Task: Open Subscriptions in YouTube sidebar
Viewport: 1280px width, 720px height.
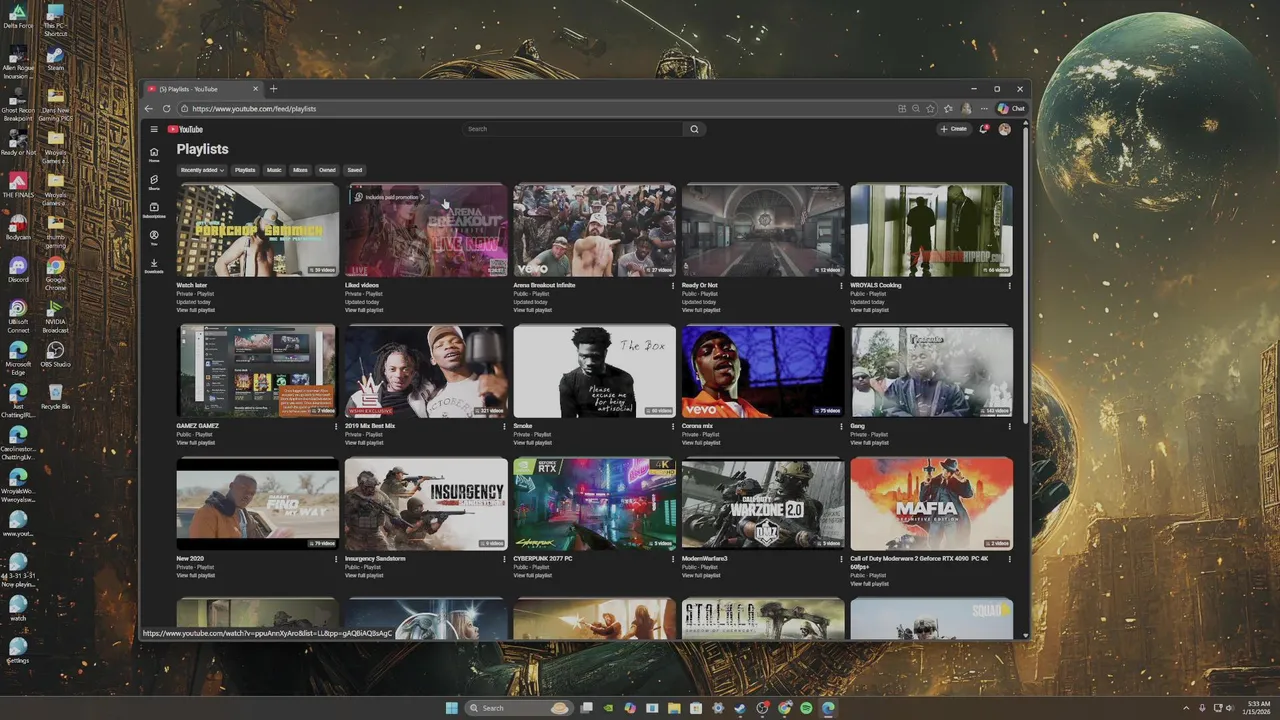Action: click(x=154, y=211)
